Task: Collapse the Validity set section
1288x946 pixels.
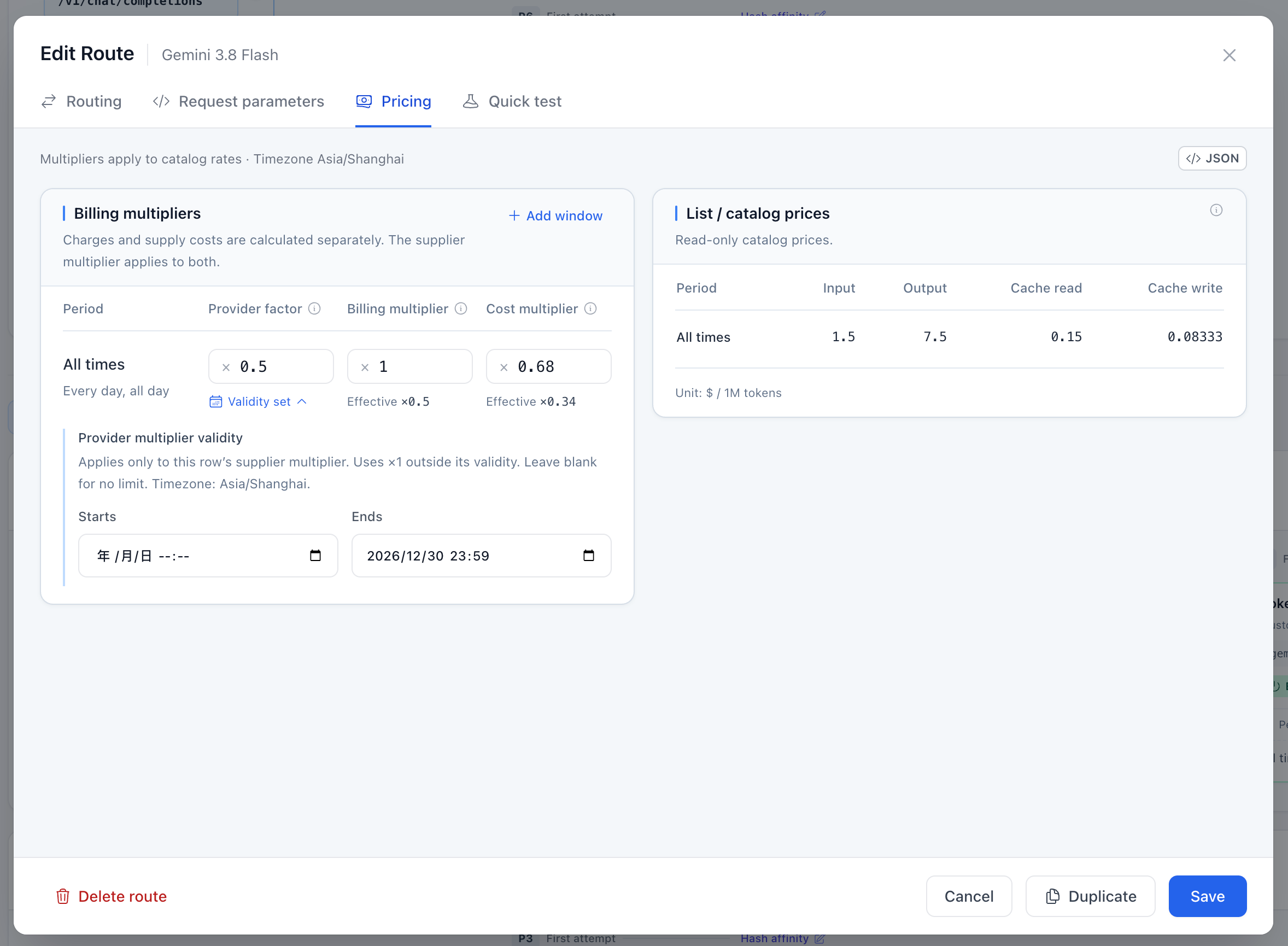Action: (258, 401)
